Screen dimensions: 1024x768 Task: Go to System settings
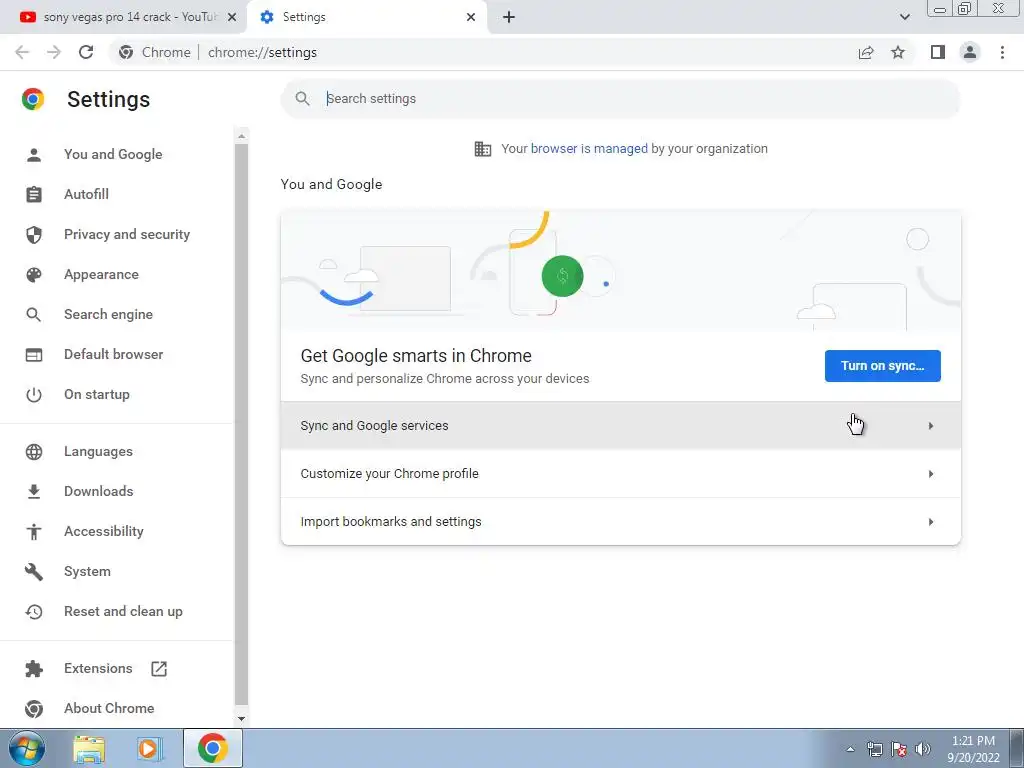pos(87,571)
